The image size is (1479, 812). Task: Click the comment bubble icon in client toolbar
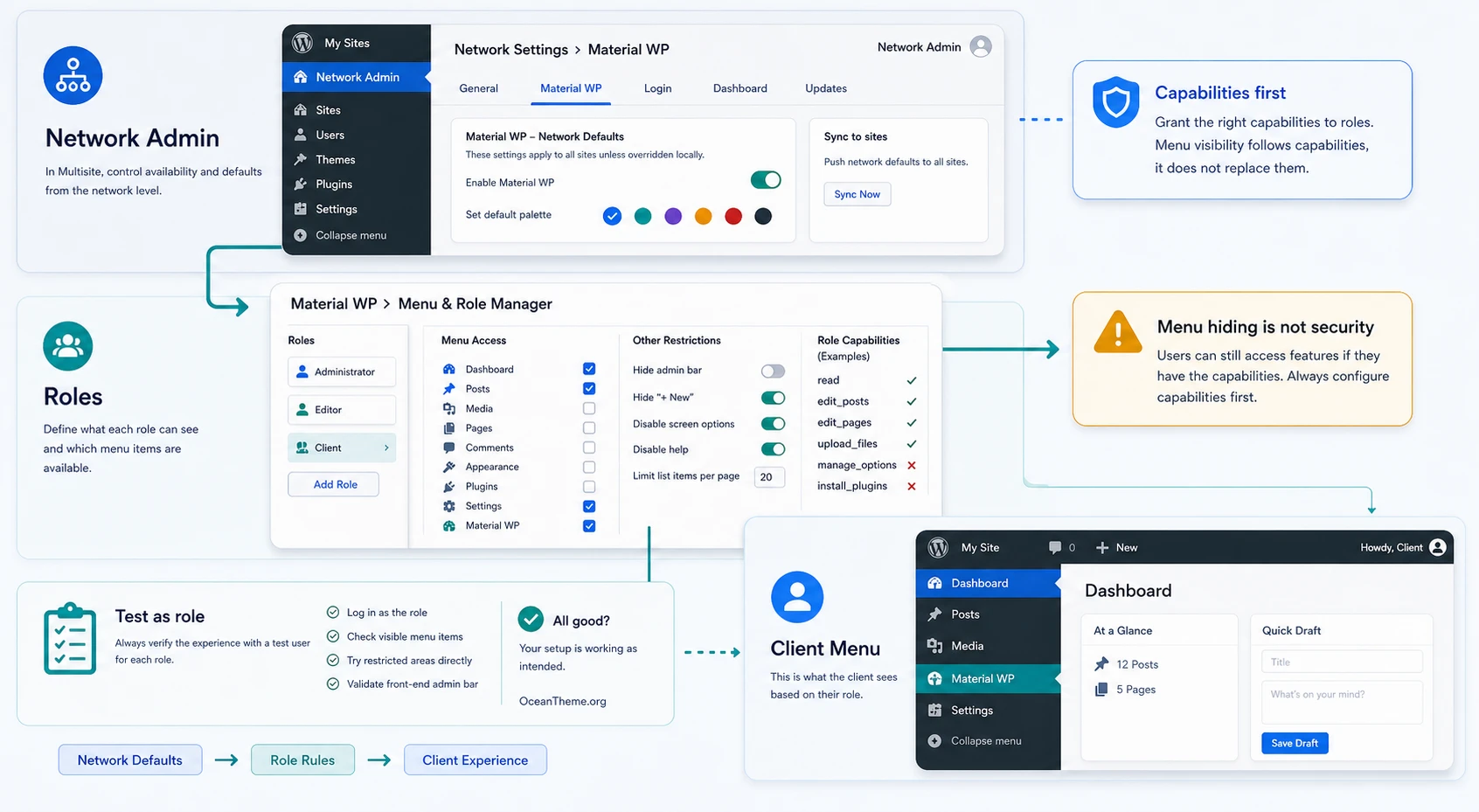point(1055,547)
